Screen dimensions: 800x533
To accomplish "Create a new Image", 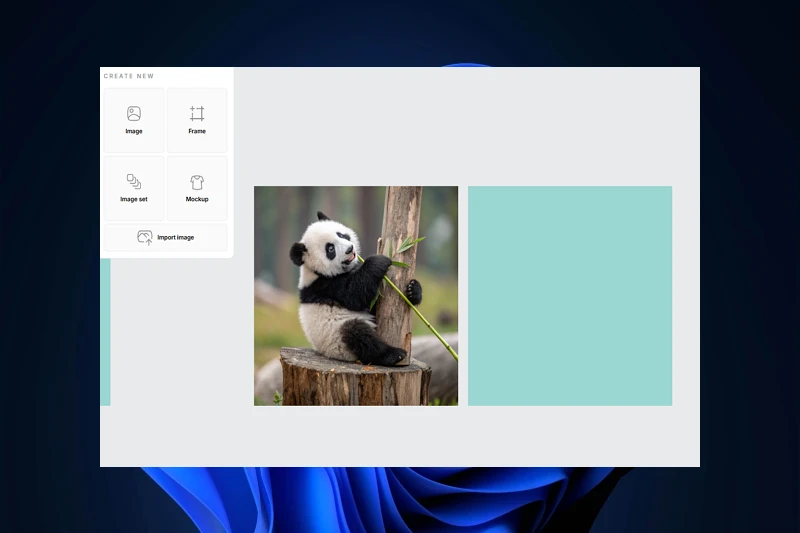I will [134, 120].
